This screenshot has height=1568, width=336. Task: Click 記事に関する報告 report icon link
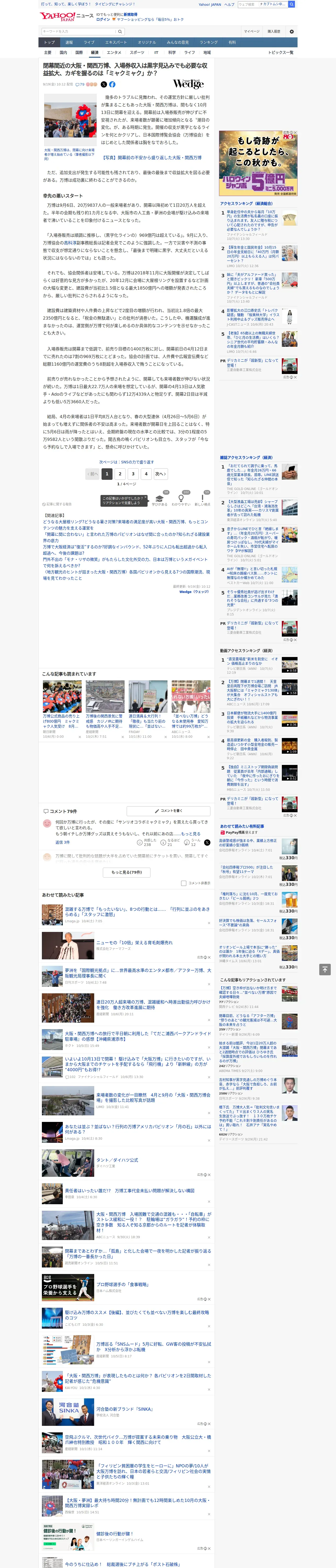(x=57, y=504)
